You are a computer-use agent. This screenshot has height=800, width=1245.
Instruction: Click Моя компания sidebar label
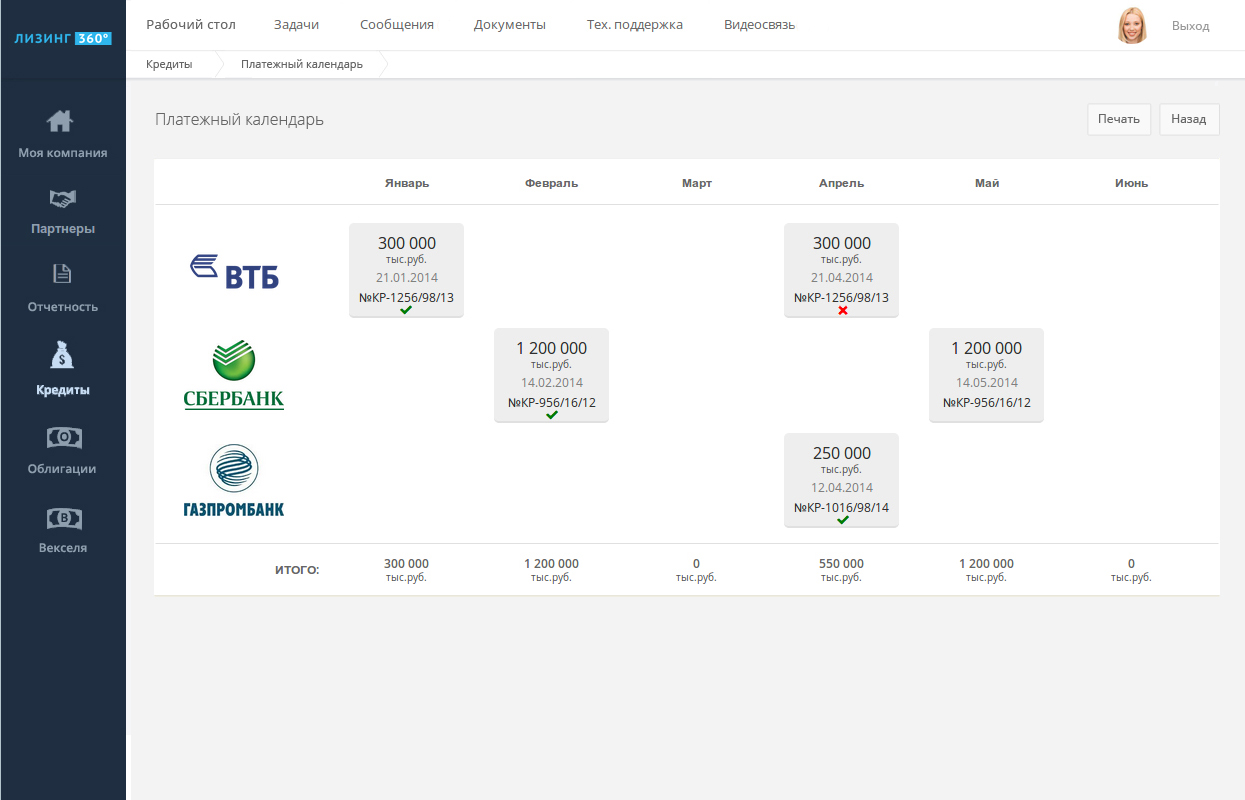pyautogui.click(x=62, y=153)
